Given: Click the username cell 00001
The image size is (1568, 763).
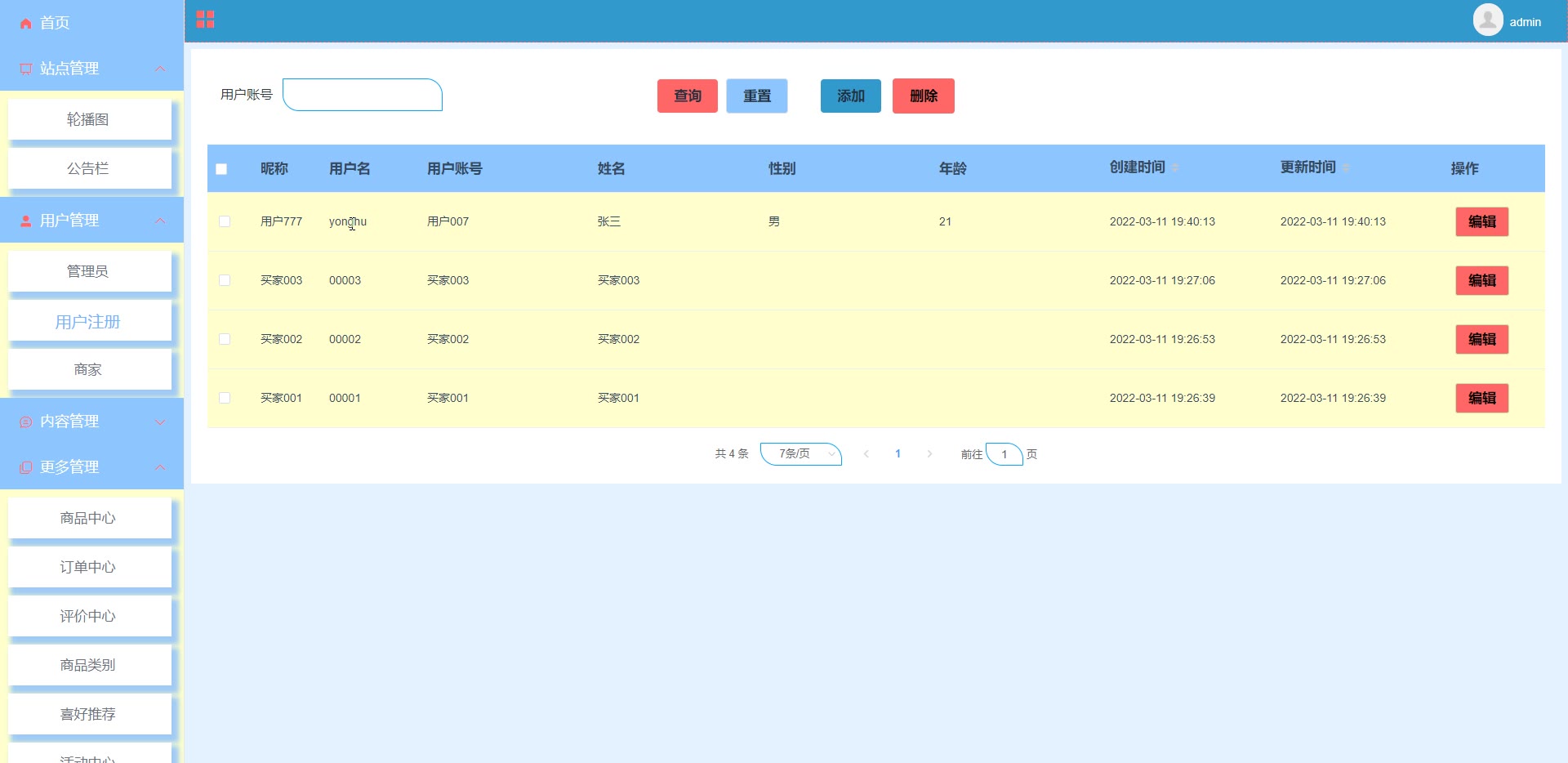Looking at the screenshot, I should pos(345,398).
